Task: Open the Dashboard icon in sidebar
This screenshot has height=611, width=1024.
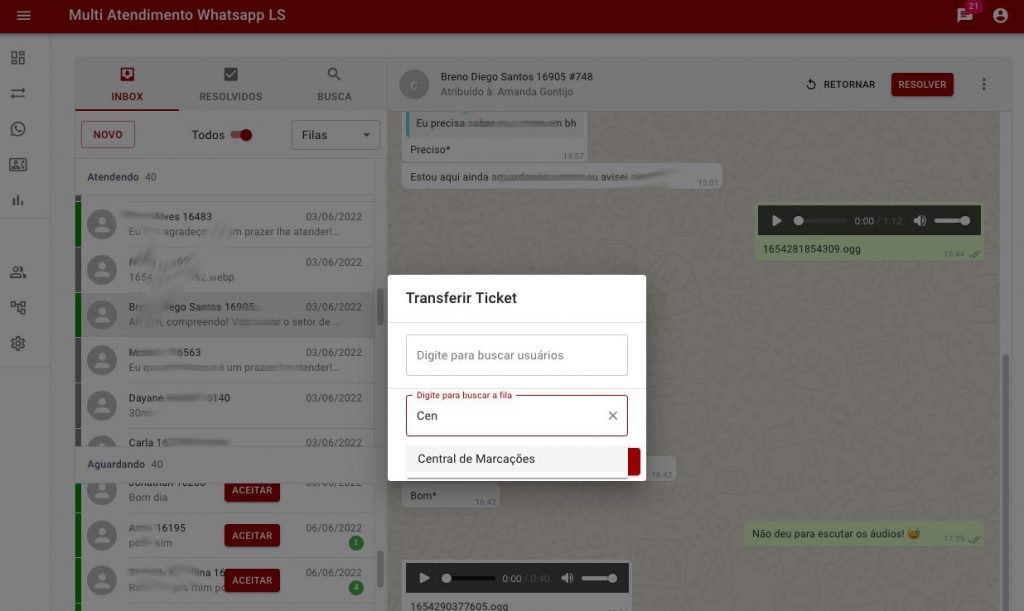Action: coord(18,58)
